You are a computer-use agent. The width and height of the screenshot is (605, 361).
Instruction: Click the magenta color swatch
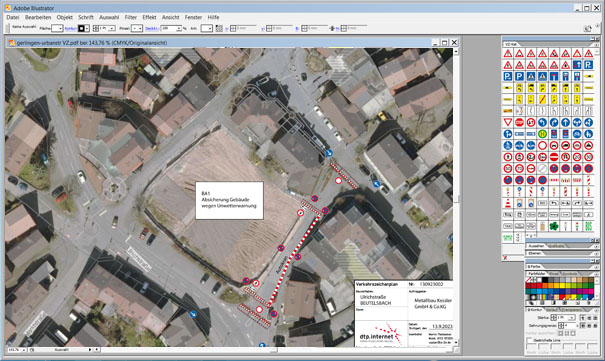click(591, 291)
